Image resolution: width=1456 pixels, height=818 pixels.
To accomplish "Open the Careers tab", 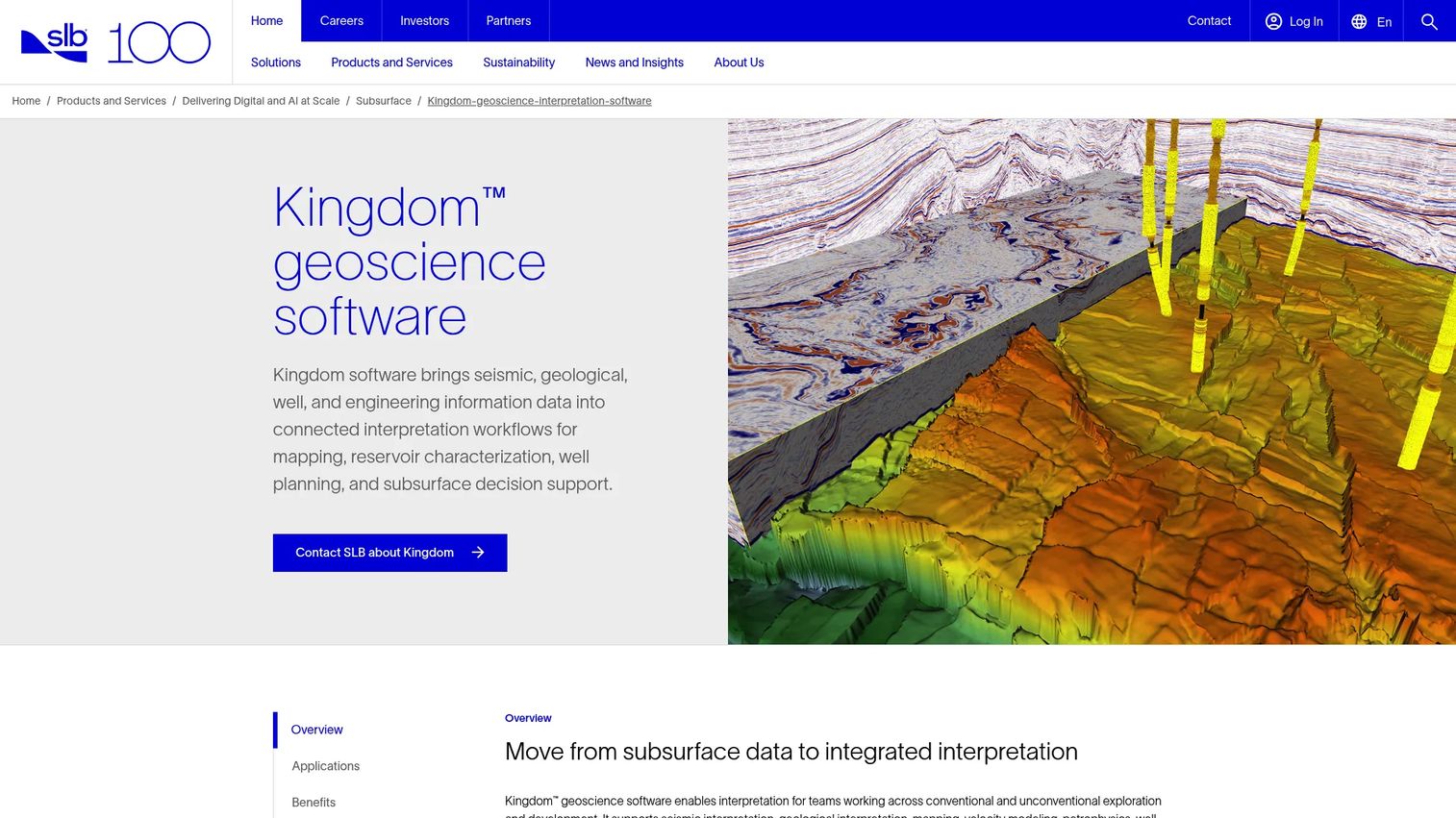I will (341, 21).
